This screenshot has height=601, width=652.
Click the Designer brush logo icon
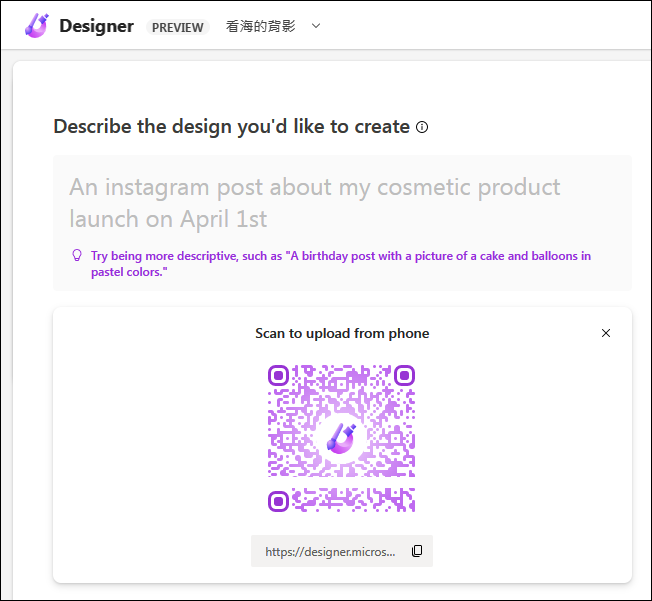(37, 26)
